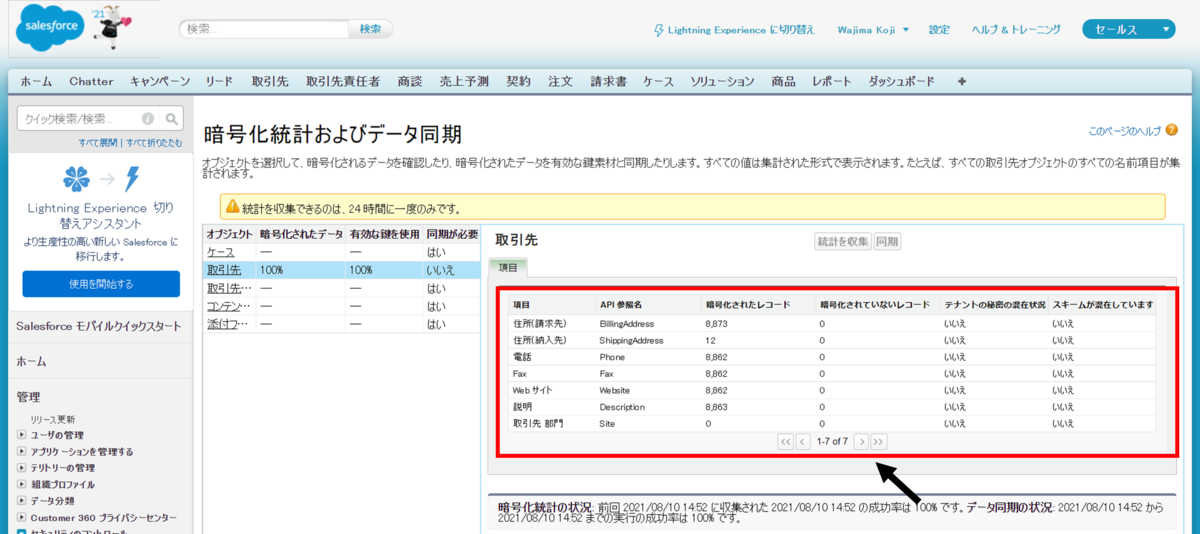Click into the quick search input field
The image size is (1200, 534).
tap(80, 118)
